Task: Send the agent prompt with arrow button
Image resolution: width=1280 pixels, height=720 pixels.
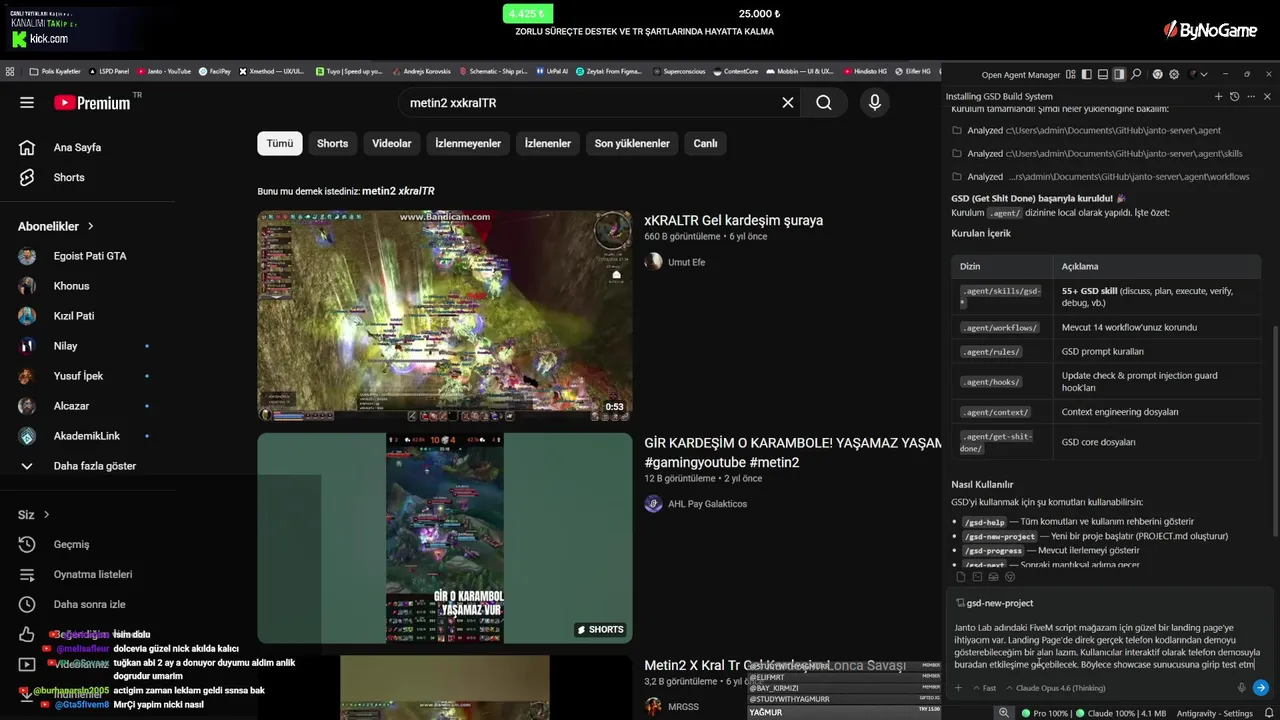Action: pos(1261,688)
